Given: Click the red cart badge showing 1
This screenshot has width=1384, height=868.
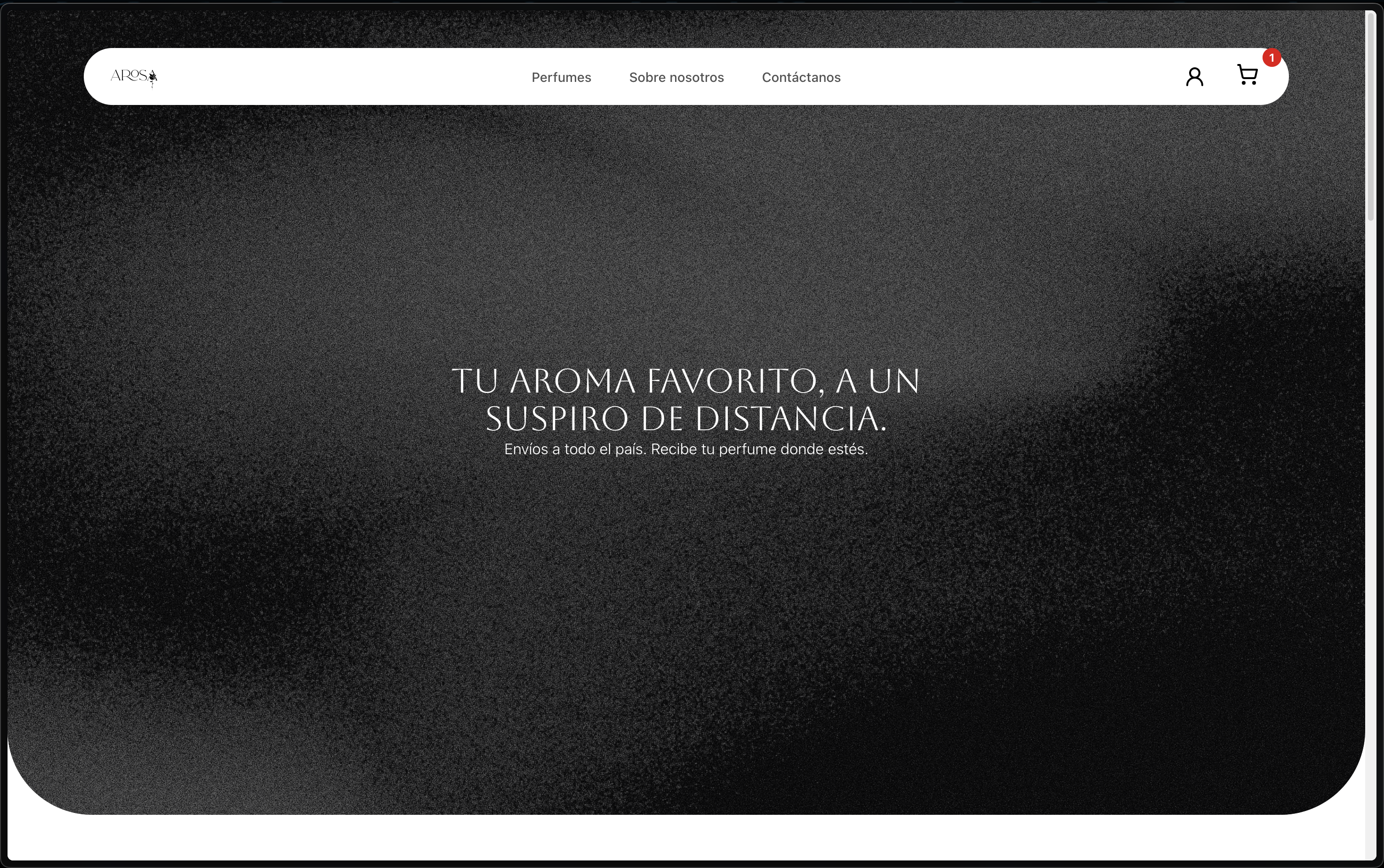Looking at the screenshot, I should 1271,57.
